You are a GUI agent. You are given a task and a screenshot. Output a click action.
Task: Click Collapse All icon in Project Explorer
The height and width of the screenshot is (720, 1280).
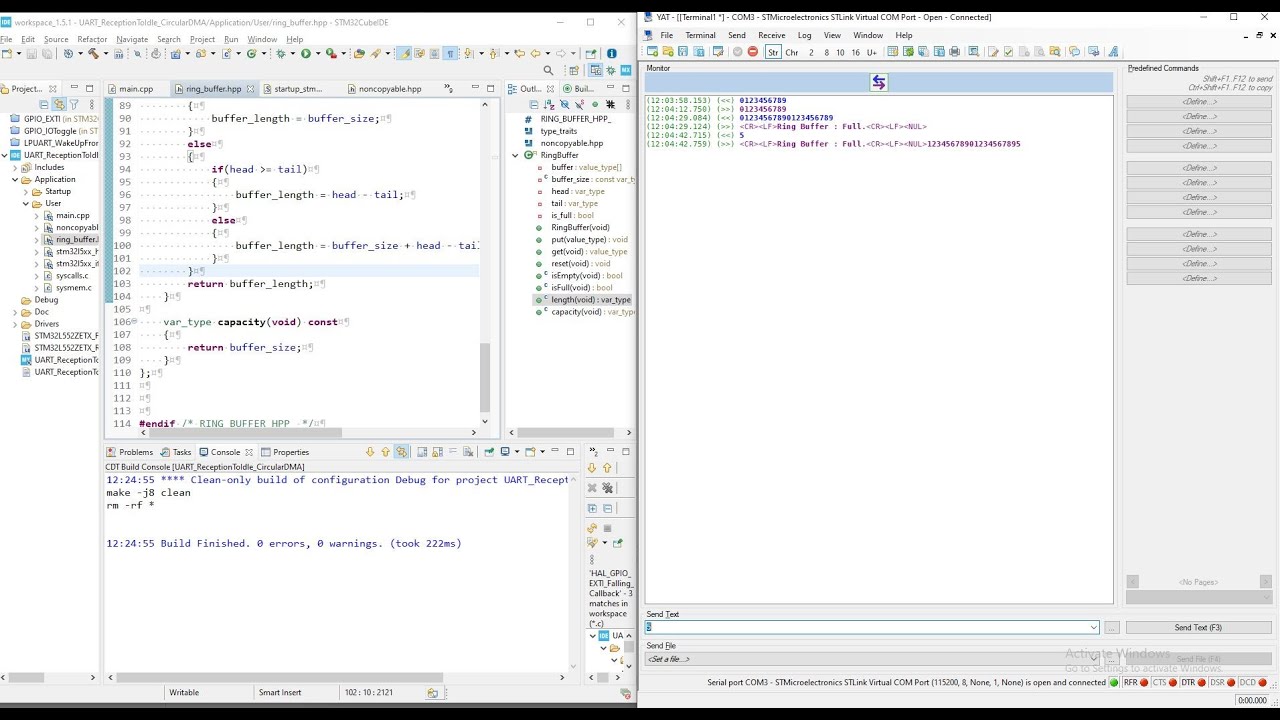click(44, 104)
